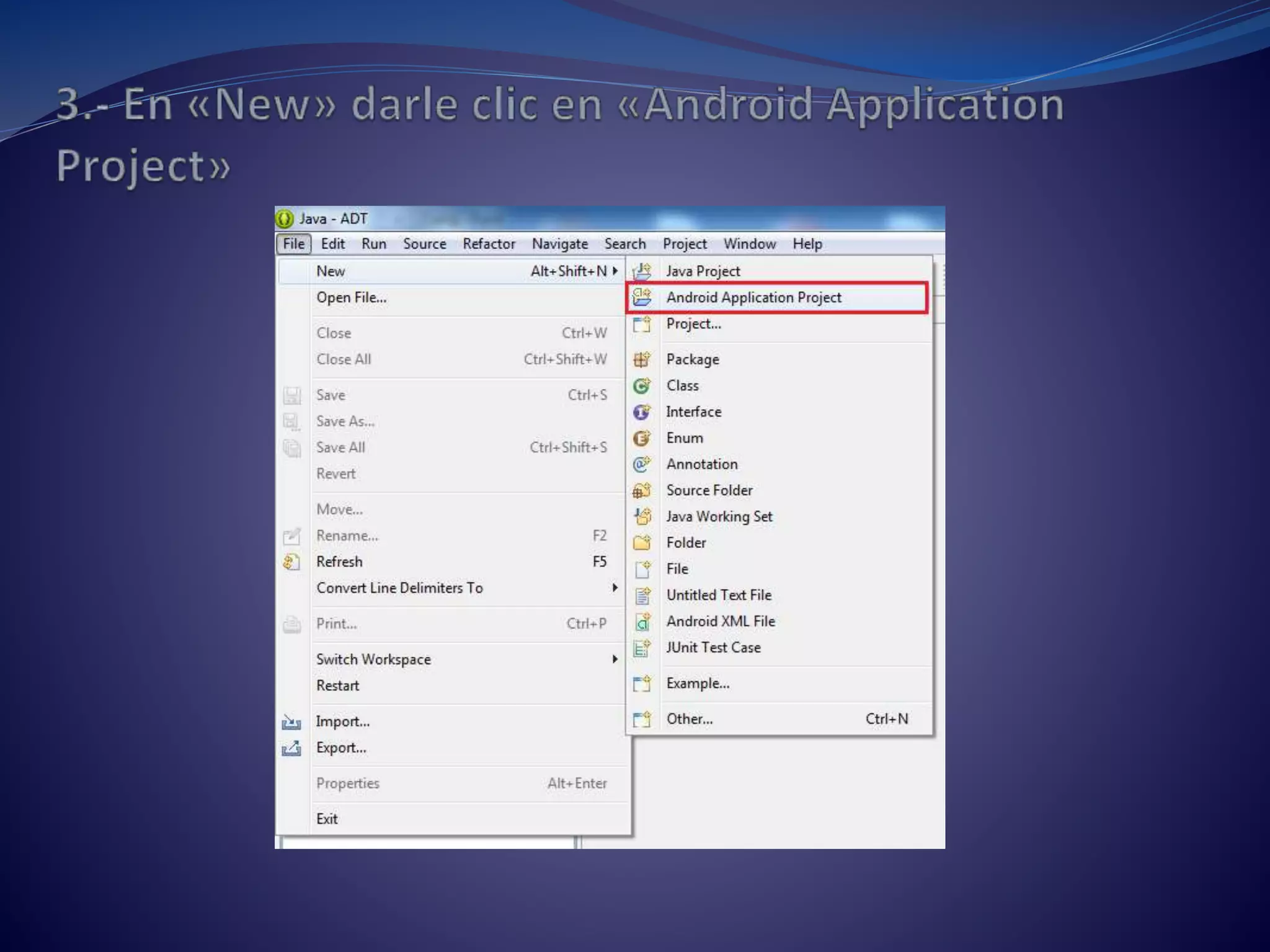Image resolution: width=1270 pixels, height=952 pixels.
Task: Expand Convert Line Delimiters To submenu
Action: point(615,588)
